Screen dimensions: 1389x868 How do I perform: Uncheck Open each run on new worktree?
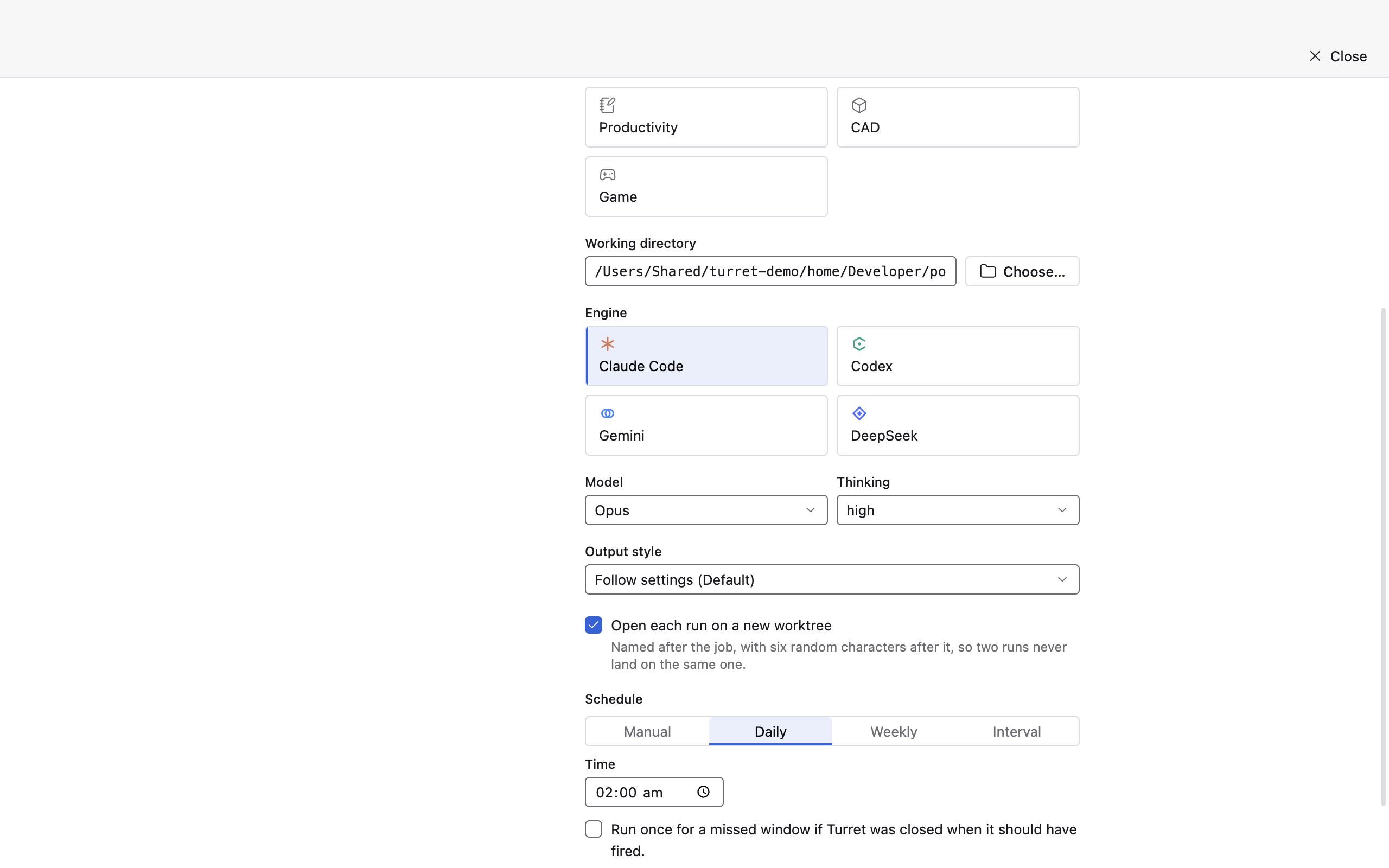[594, 624]
